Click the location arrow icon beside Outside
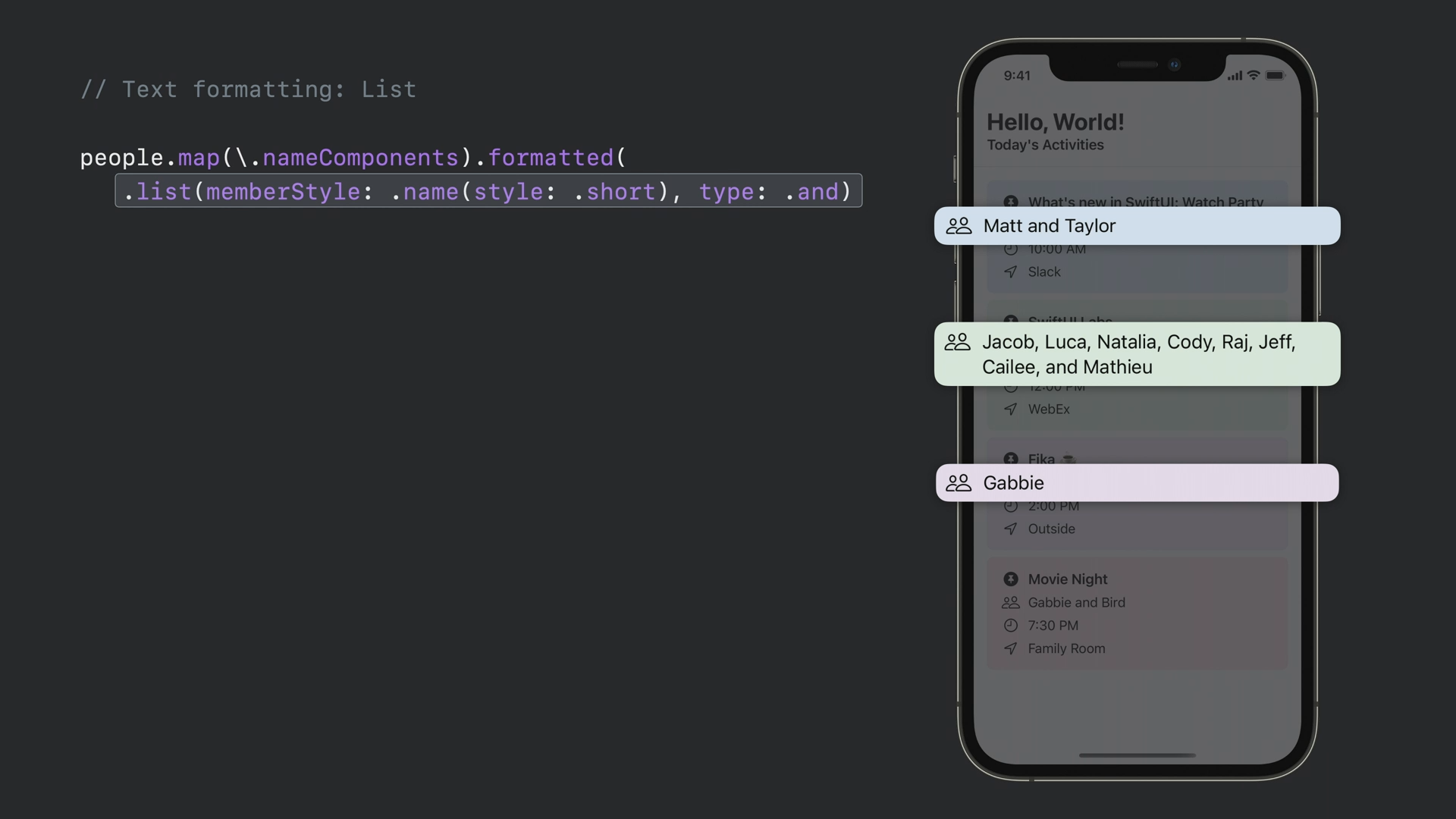 [x=1010, y=529]
